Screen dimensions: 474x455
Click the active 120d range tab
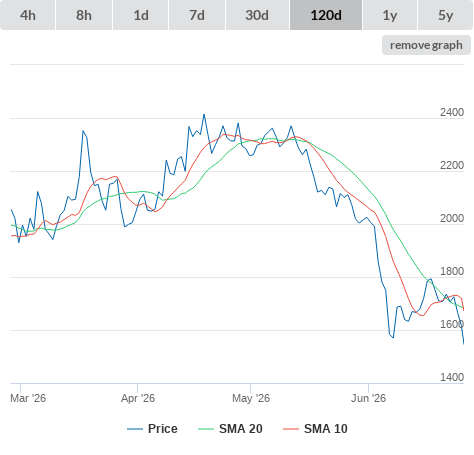326,15
